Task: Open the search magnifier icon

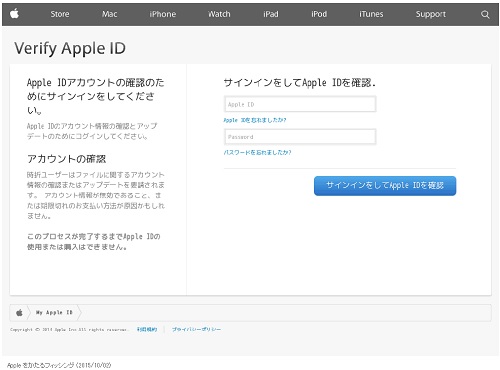Action: [485, 14]
